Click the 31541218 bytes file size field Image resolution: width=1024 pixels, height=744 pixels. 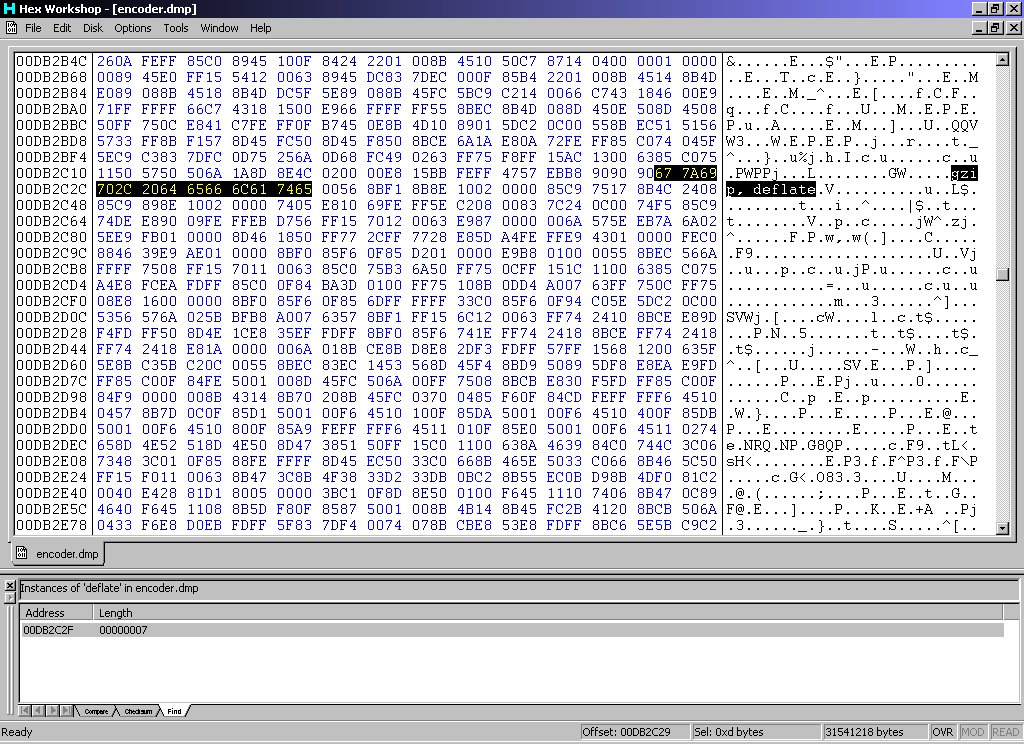click(873, 732)
